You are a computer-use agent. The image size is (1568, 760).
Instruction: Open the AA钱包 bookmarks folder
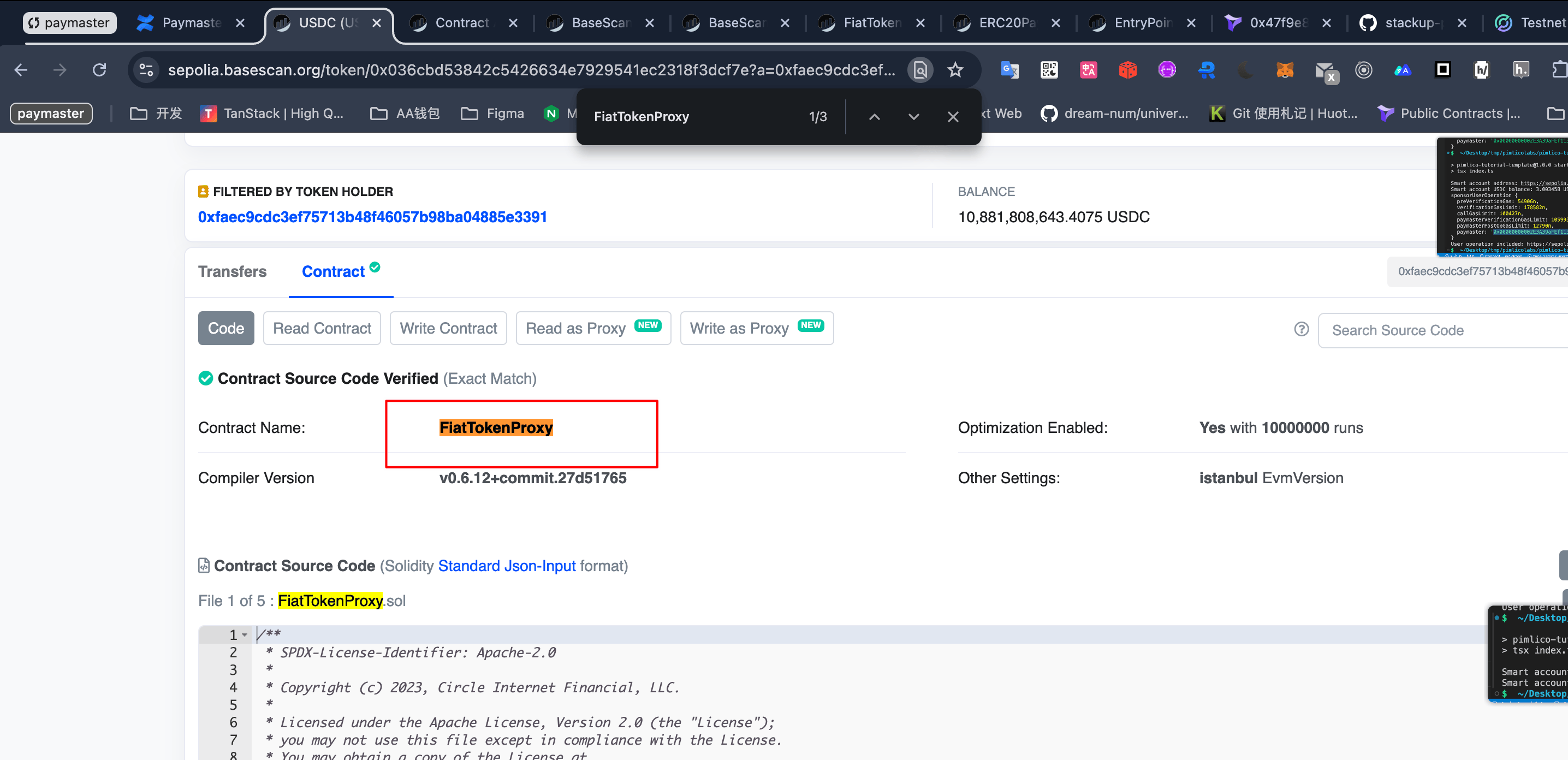coord(405,114)
